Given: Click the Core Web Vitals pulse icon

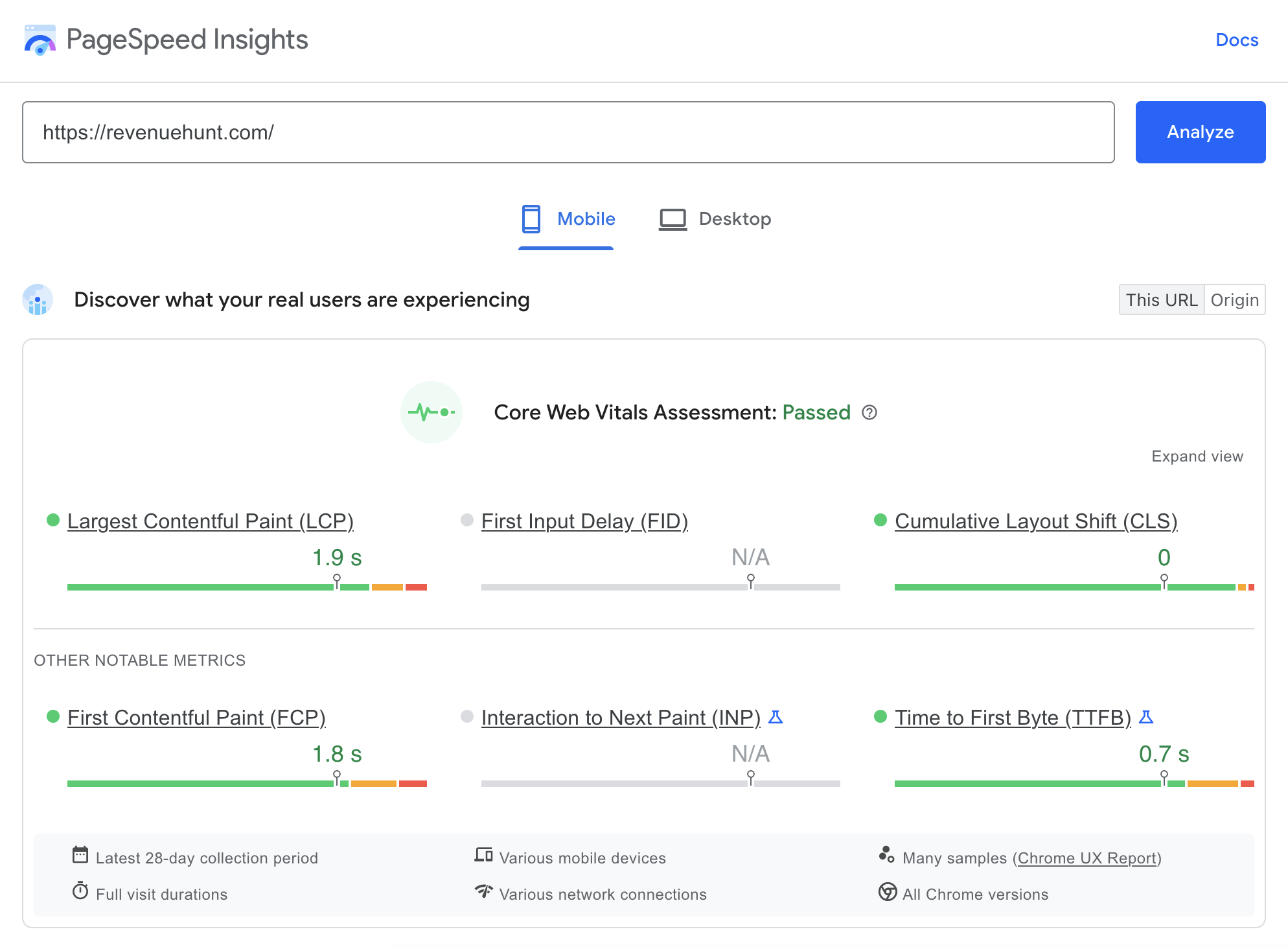Looking at the screenshot, I should tap(431, 412).
